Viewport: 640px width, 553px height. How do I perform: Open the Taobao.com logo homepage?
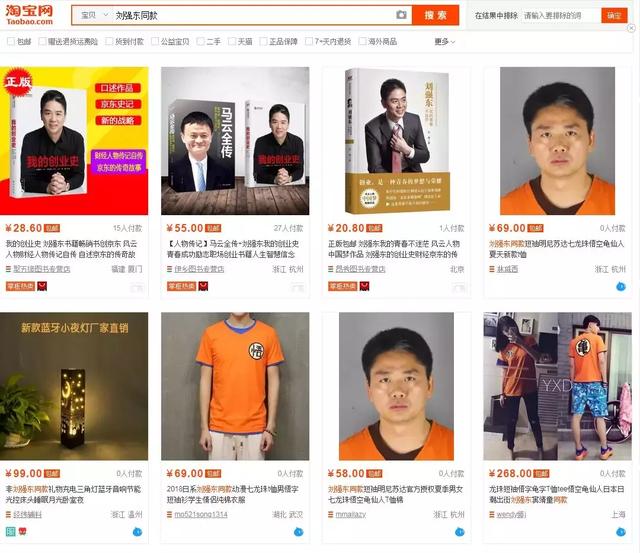click(29, 16)
